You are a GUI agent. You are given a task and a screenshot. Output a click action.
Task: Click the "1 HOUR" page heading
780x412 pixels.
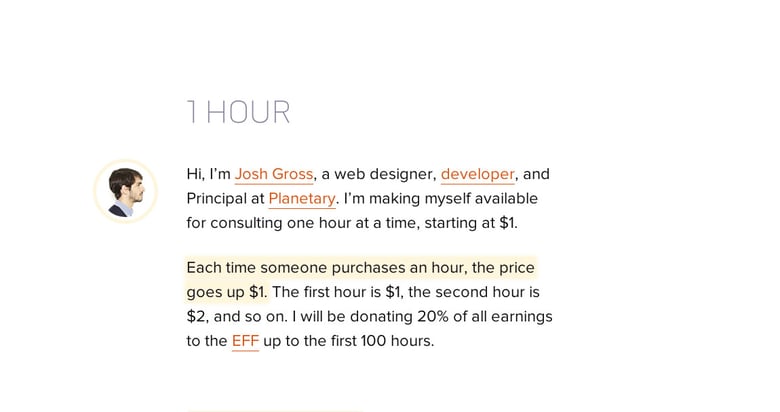[238, 112]
